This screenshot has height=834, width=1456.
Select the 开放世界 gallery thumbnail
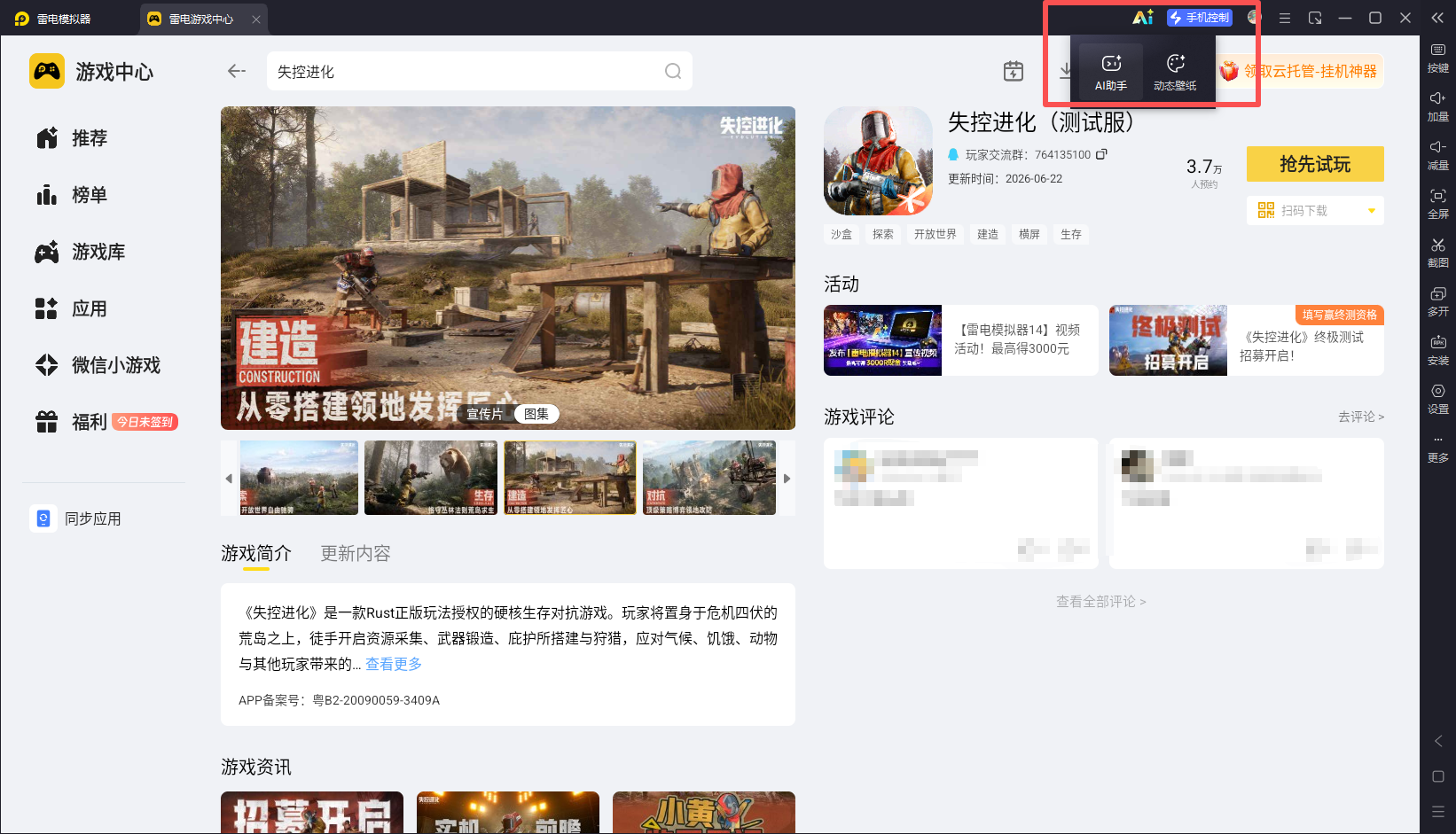pyautogui.click(x=300, y=479)
